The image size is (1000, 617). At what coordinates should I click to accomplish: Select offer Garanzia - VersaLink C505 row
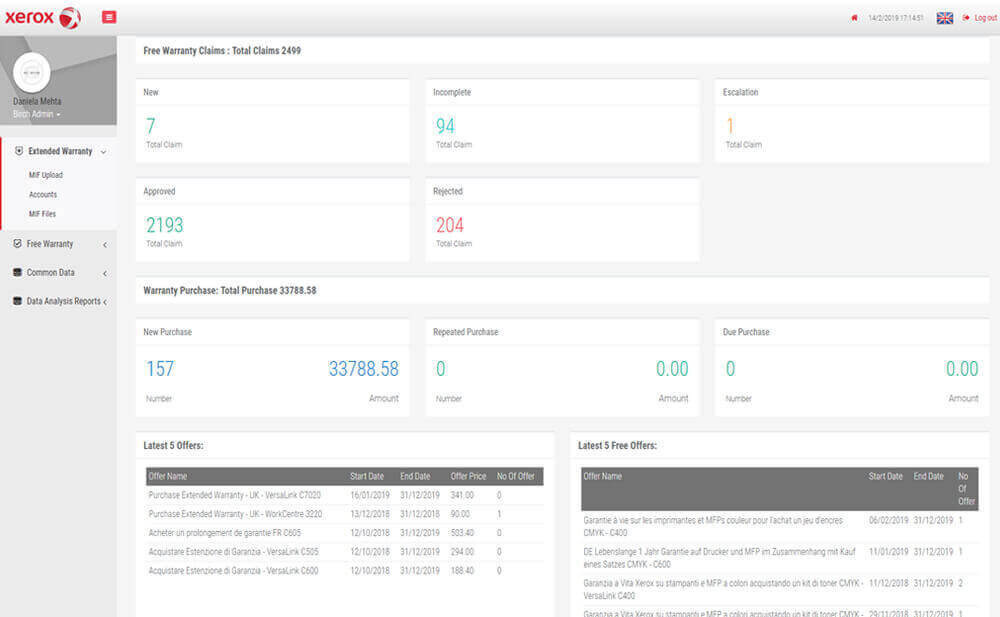344,551
